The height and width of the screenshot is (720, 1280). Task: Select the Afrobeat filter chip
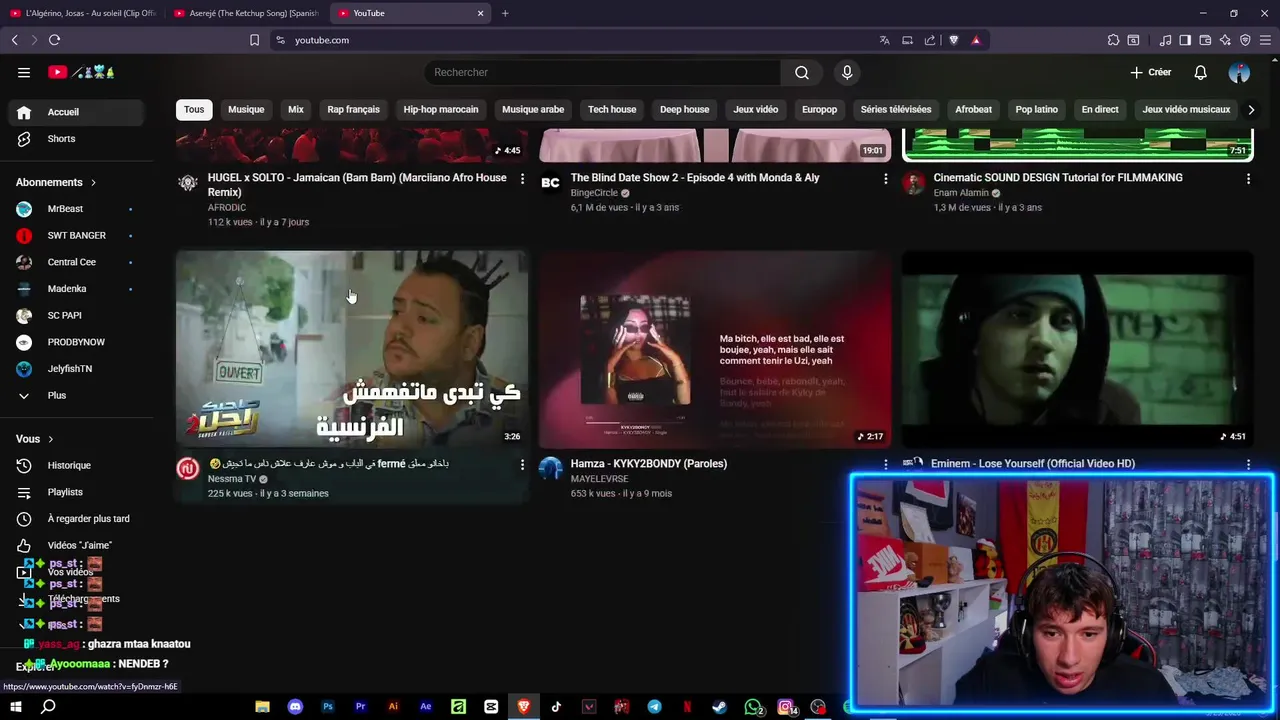point(973,109)
